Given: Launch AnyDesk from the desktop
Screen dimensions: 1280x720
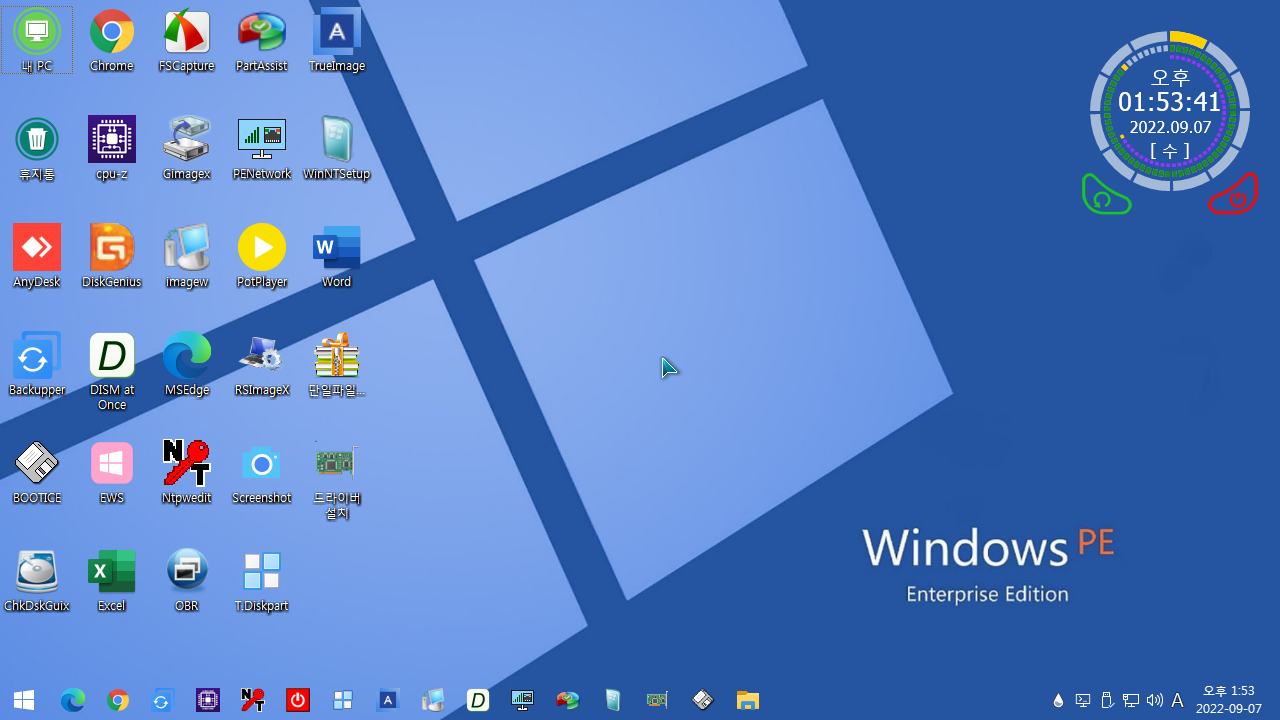Looking at the screenshot, I should tap(37, 256).
